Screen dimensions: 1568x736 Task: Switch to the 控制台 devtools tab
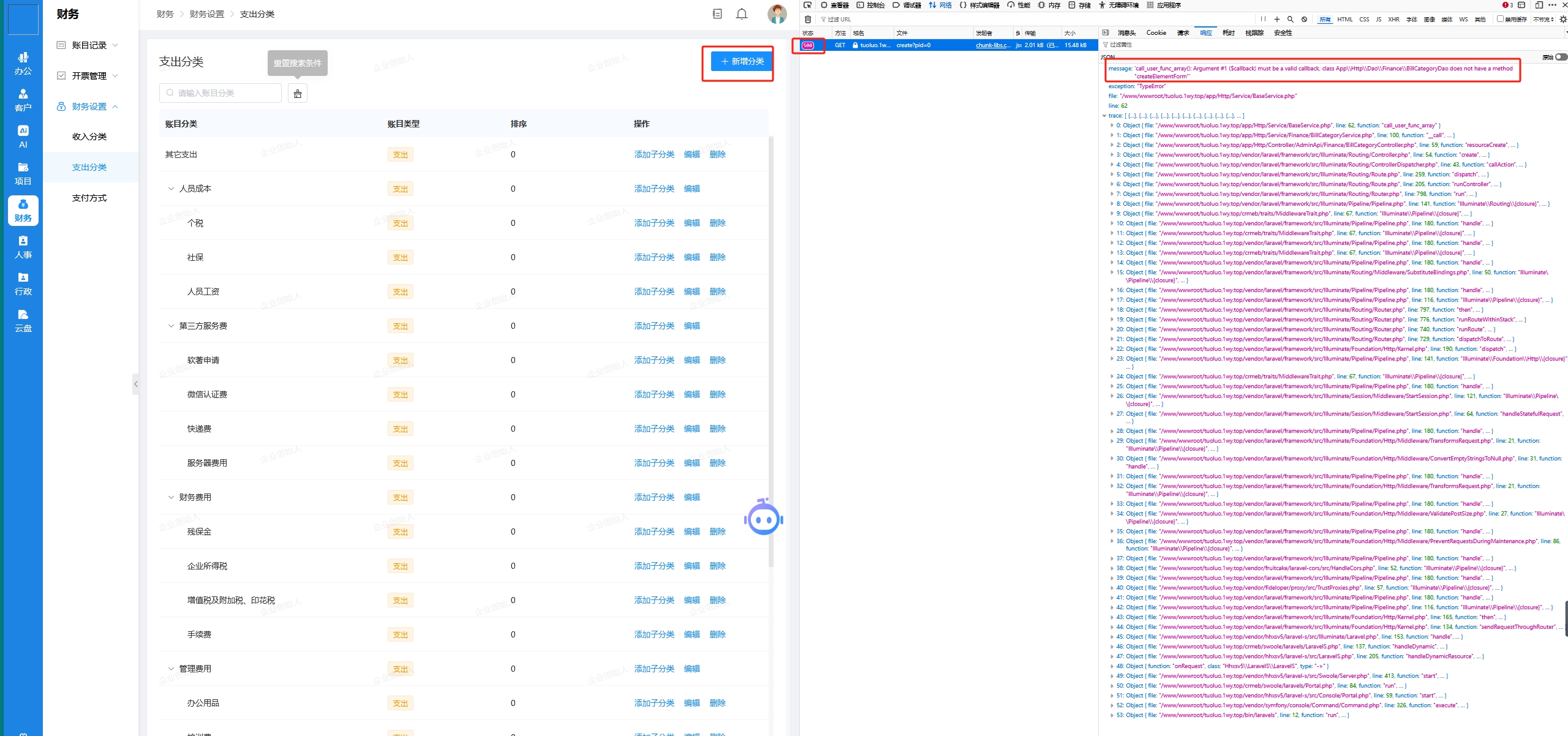point(871,5)
